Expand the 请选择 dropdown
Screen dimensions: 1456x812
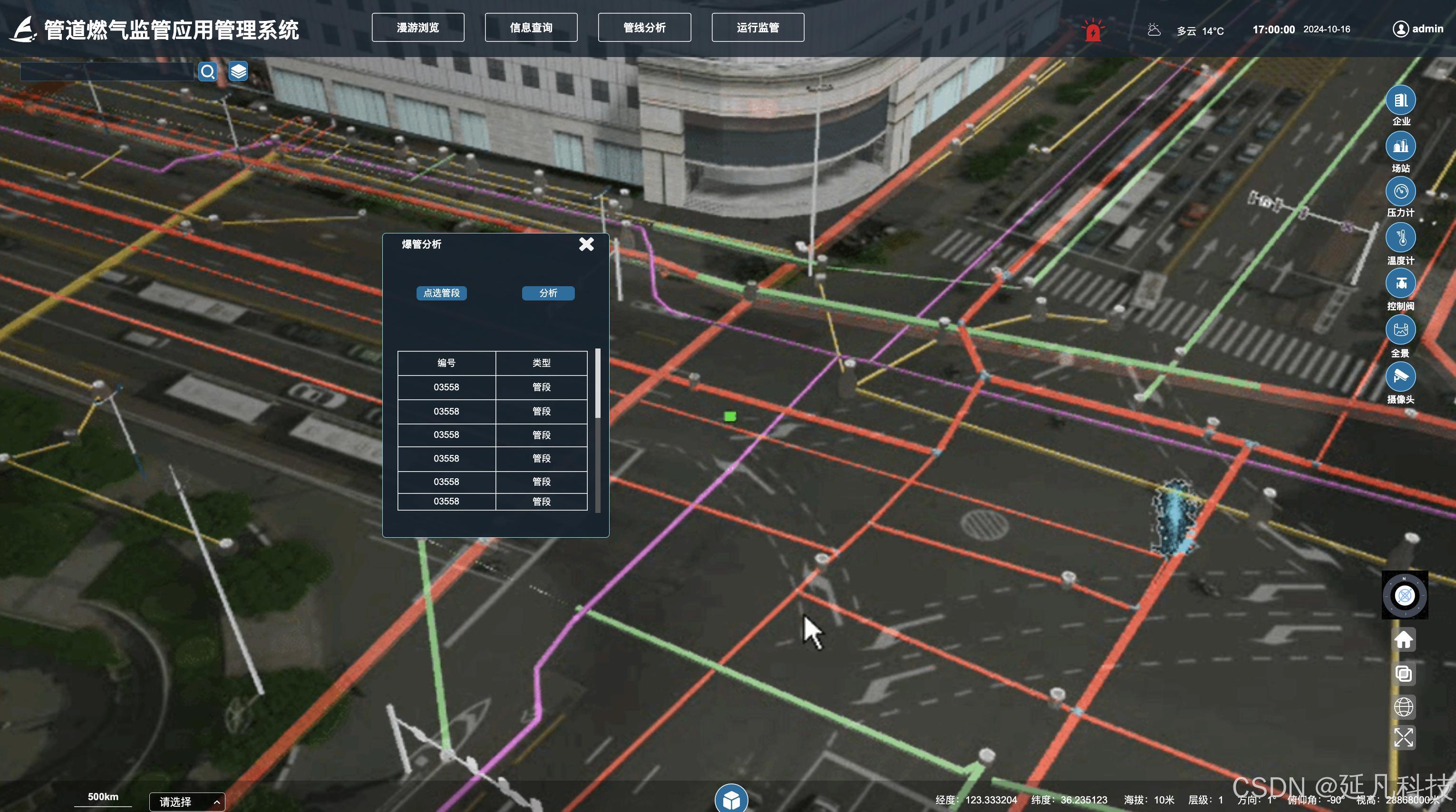coord(187,802)
